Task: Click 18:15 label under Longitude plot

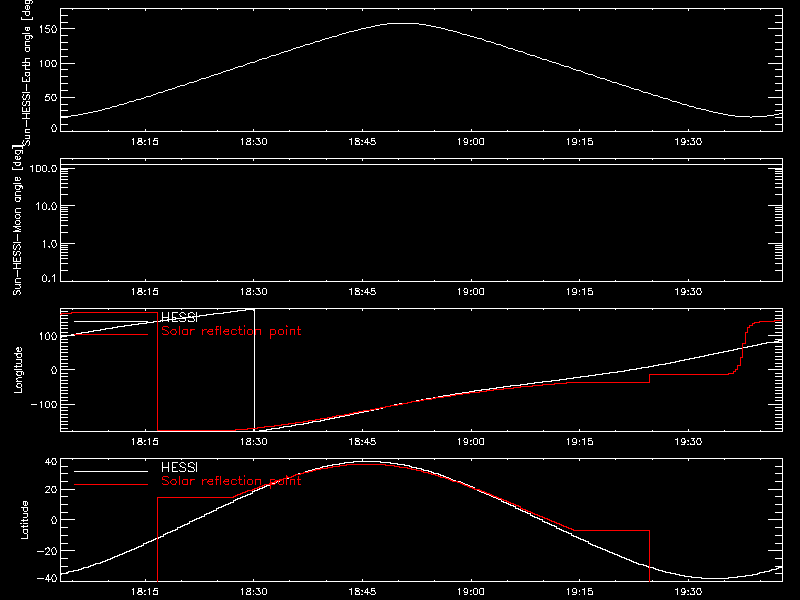Action: [145, 441]
